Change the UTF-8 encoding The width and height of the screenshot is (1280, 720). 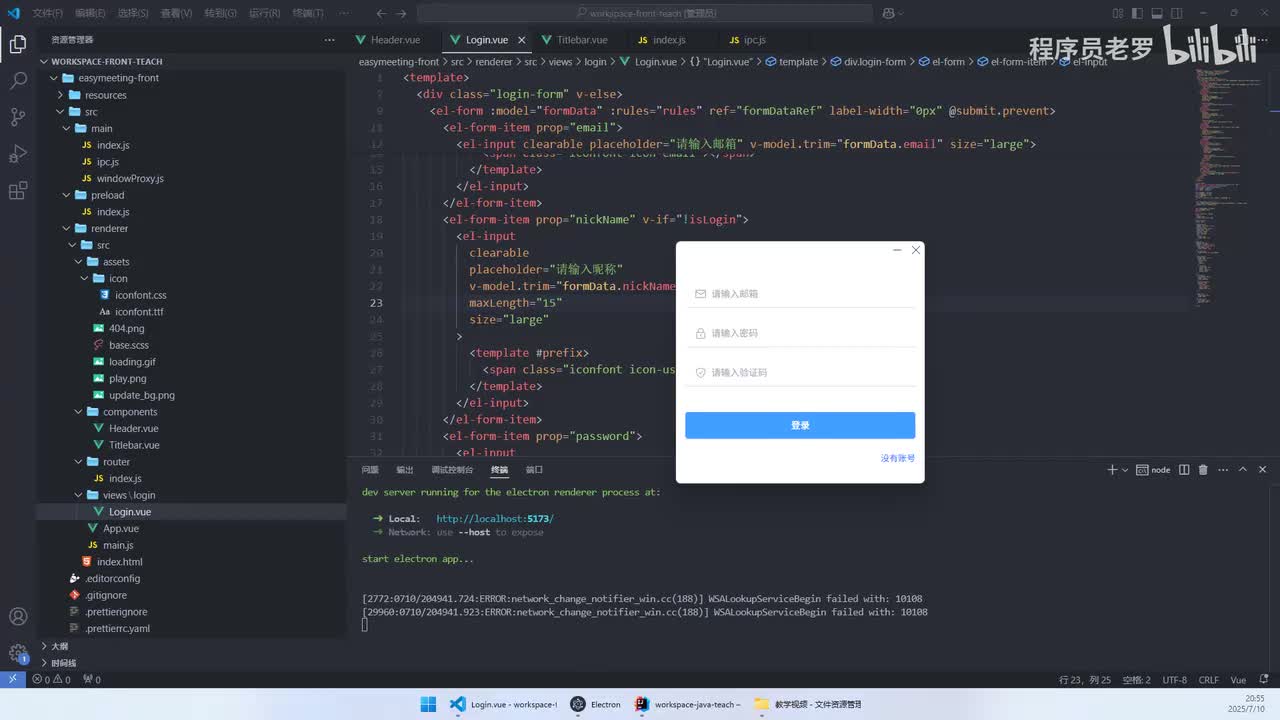pos(1174,679)
